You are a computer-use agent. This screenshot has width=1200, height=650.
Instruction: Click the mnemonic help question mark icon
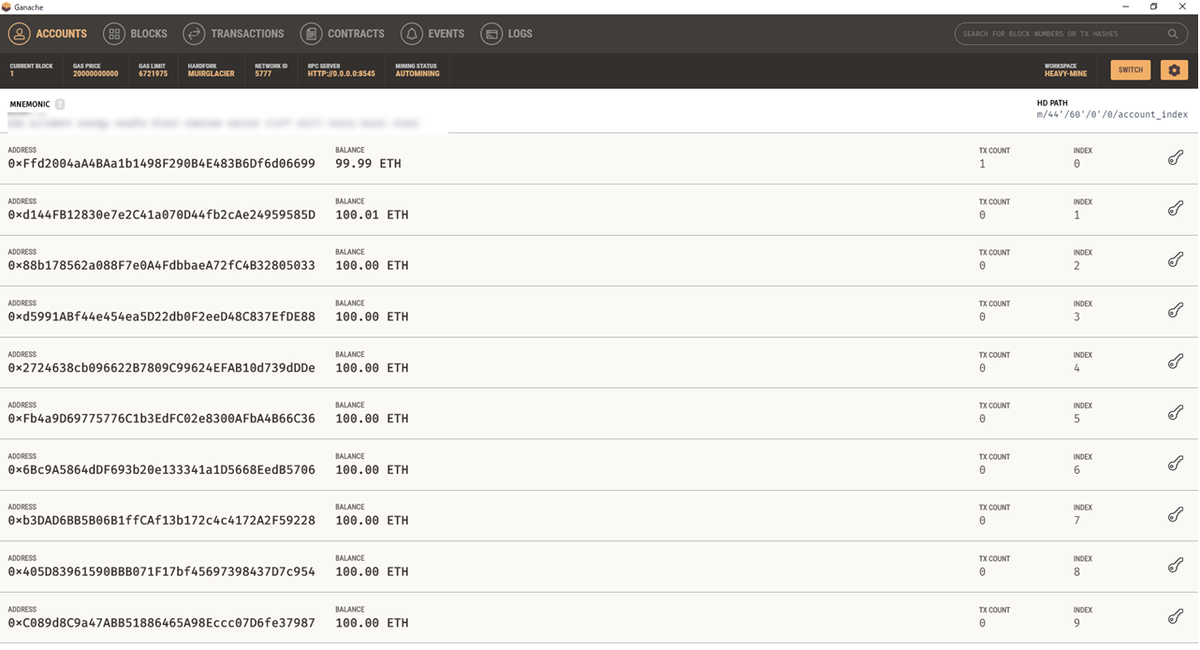pos(60,104)
